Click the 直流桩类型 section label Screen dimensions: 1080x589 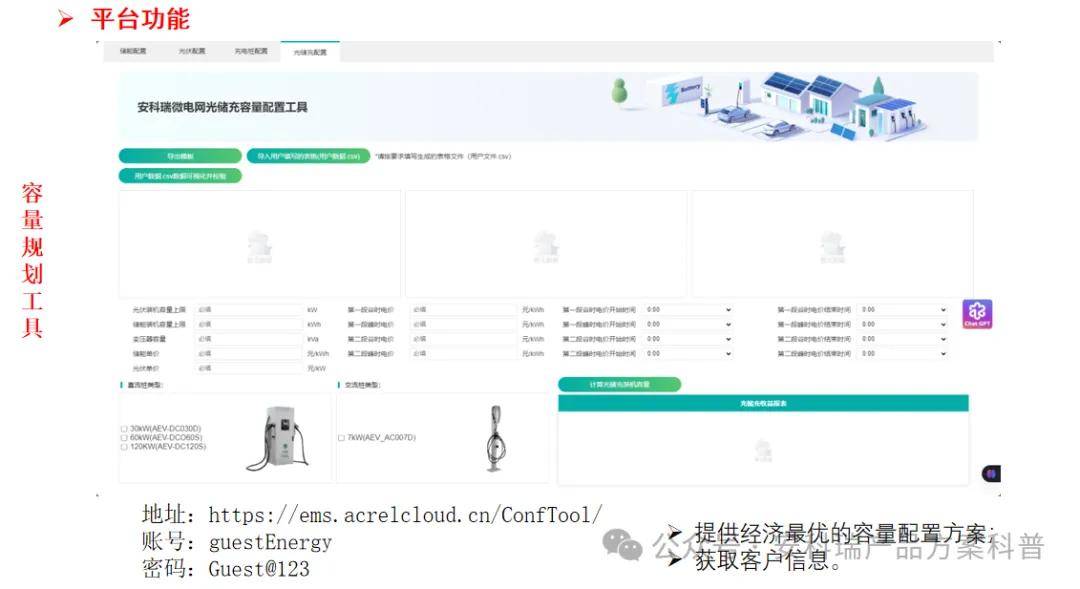tap(145, 384)
